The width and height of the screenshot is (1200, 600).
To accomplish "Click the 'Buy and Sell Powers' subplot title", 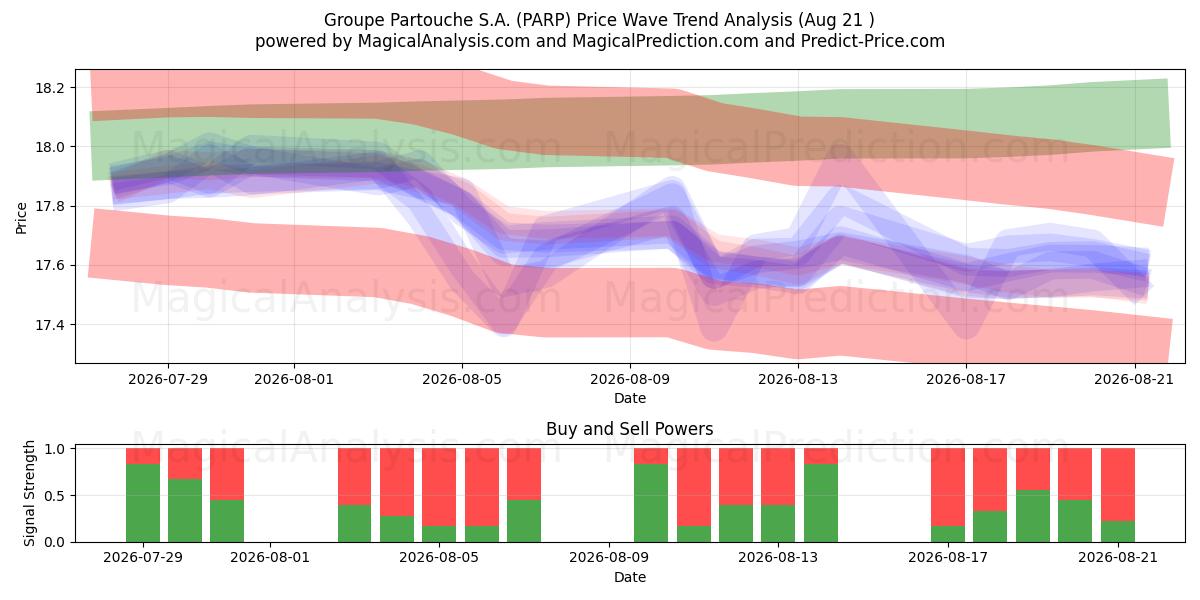I will pyautogui.click(x=630, y=429).
